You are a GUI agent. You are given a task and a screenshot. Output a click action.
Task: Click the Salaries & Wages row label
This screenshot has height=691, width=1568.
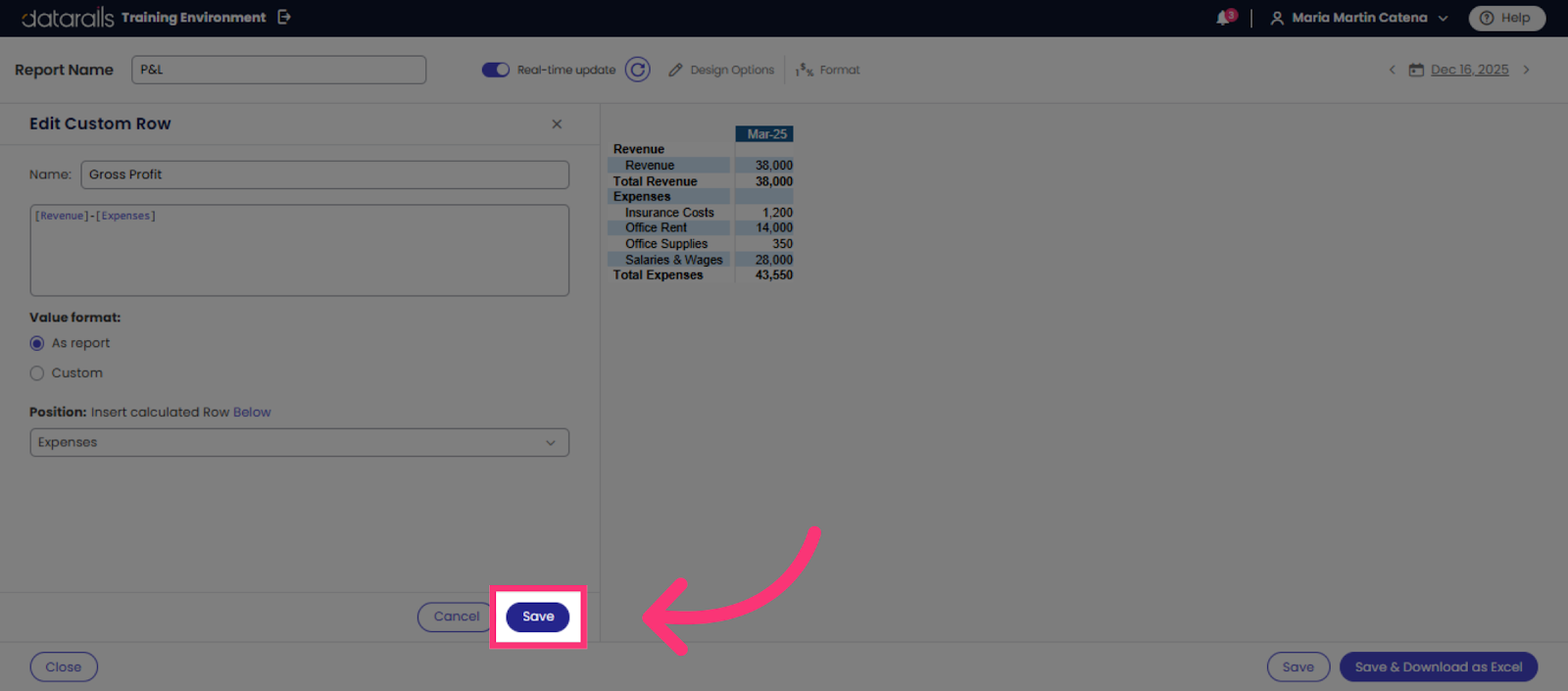(673, 260)
